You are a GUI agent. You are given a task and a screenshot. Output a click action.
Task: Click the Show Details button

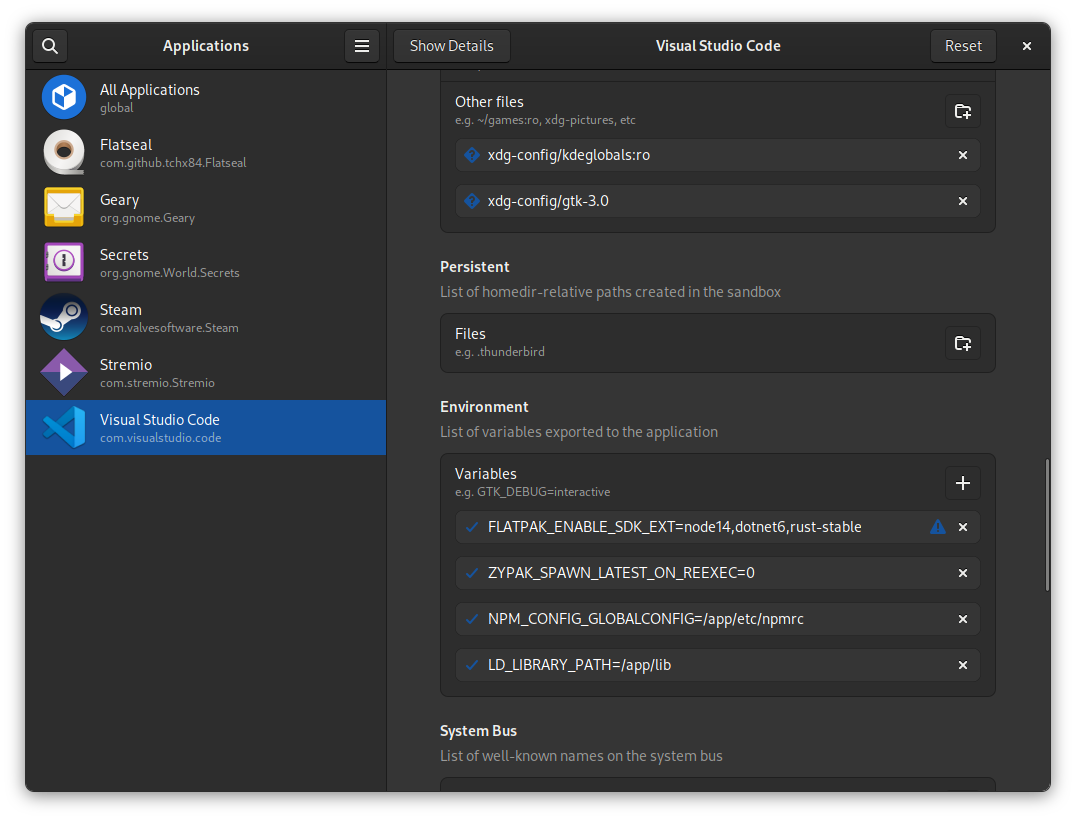coord(451,45)
